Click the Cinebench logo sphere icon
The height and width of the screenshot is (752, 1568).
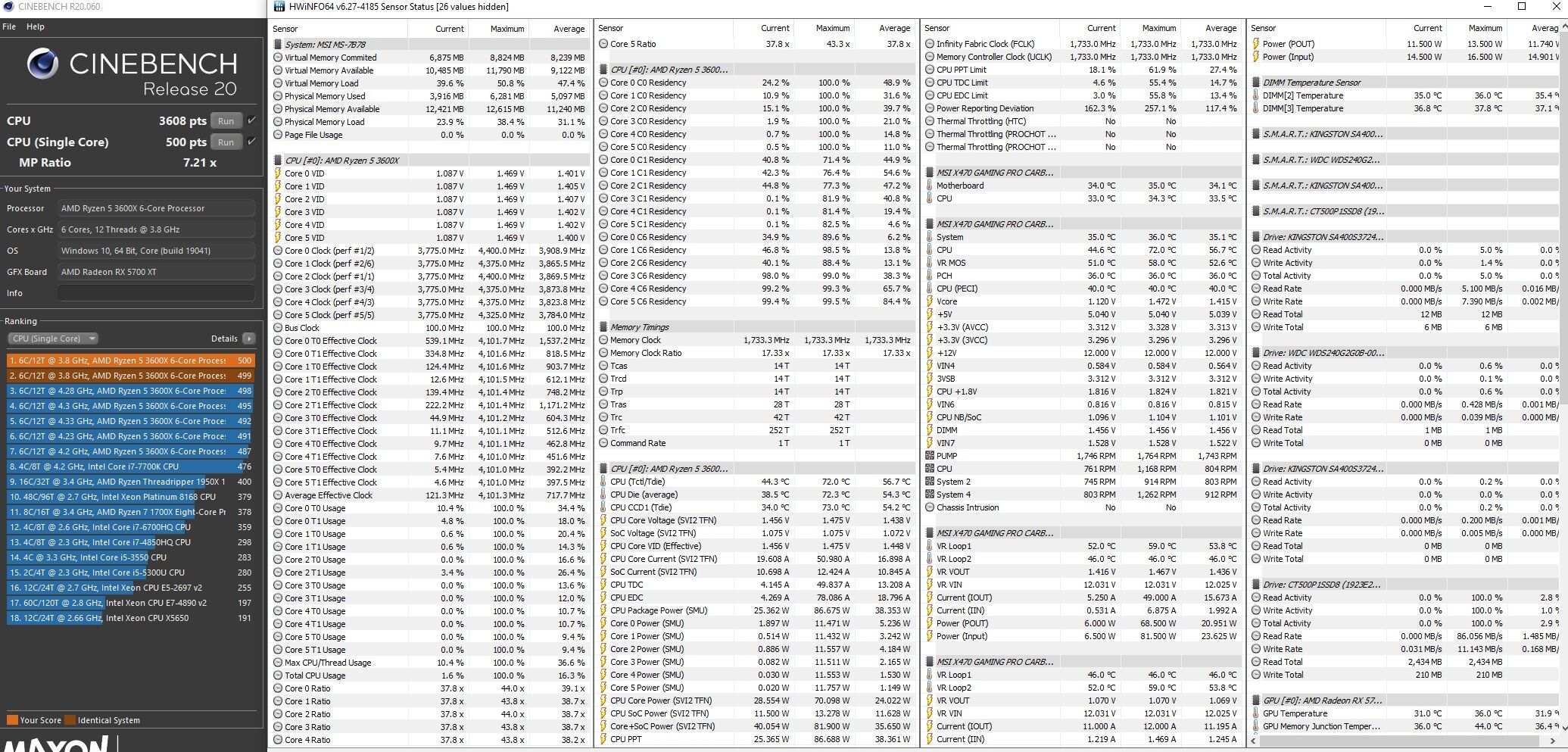(x=42, y=64)
